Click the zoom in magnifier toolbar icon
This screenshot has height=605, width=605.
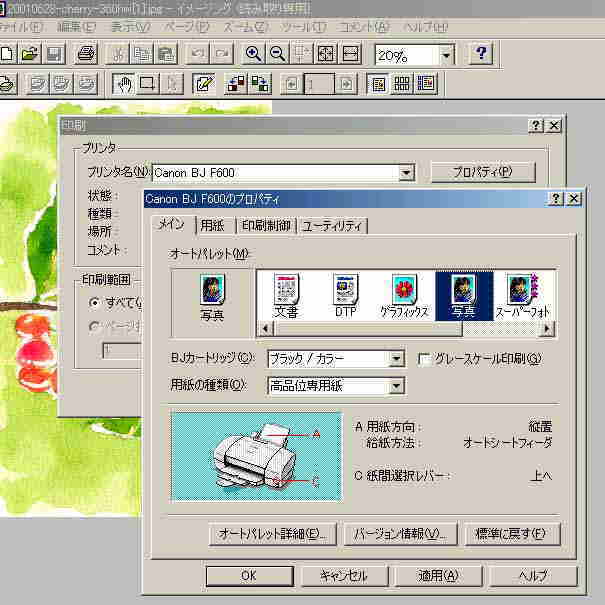254,54
